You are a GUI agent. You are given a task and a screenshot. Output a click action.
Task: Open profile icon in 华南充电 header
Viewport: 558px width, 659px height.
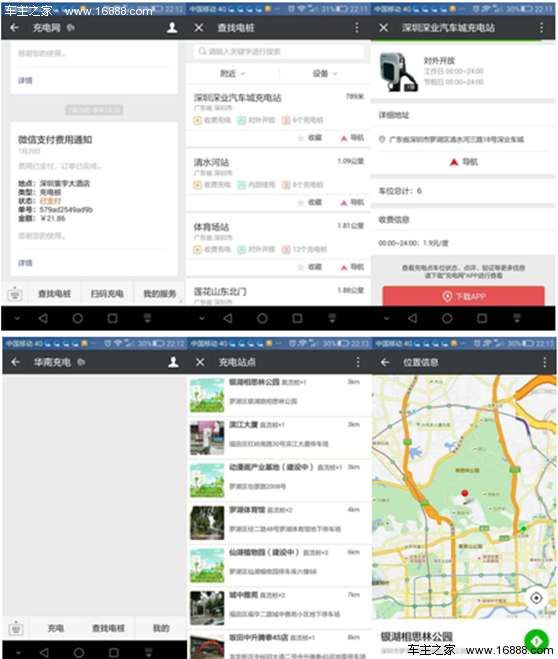point(173,362)
